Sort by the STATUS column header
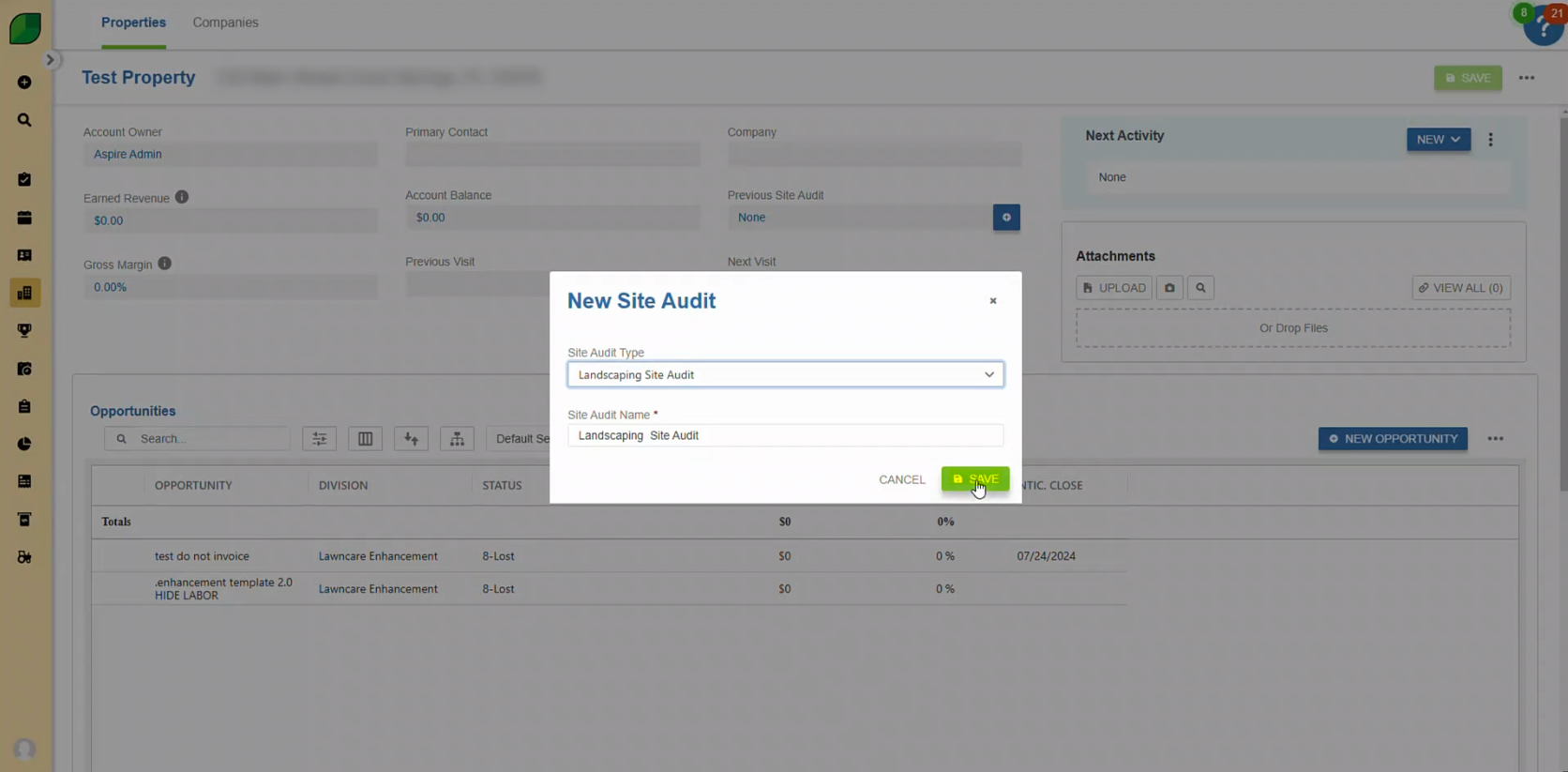Screen dimensions: 1568x772 [x=502, y=485]
